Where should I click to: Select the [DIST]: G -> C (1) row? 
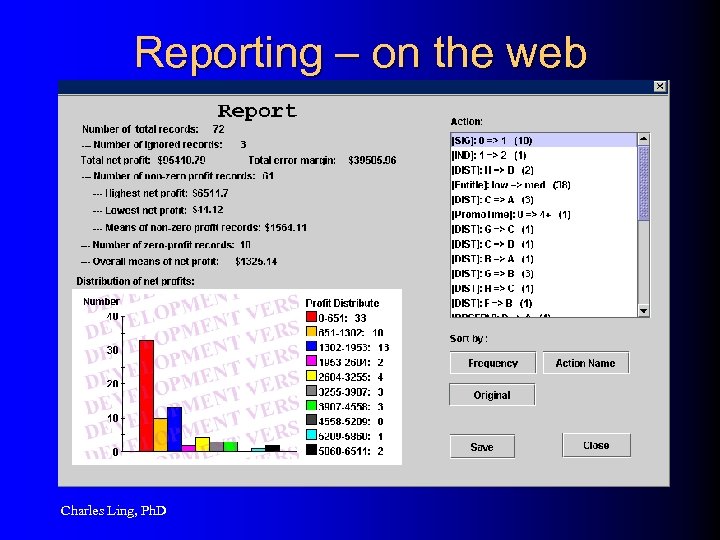pos(544,229)
